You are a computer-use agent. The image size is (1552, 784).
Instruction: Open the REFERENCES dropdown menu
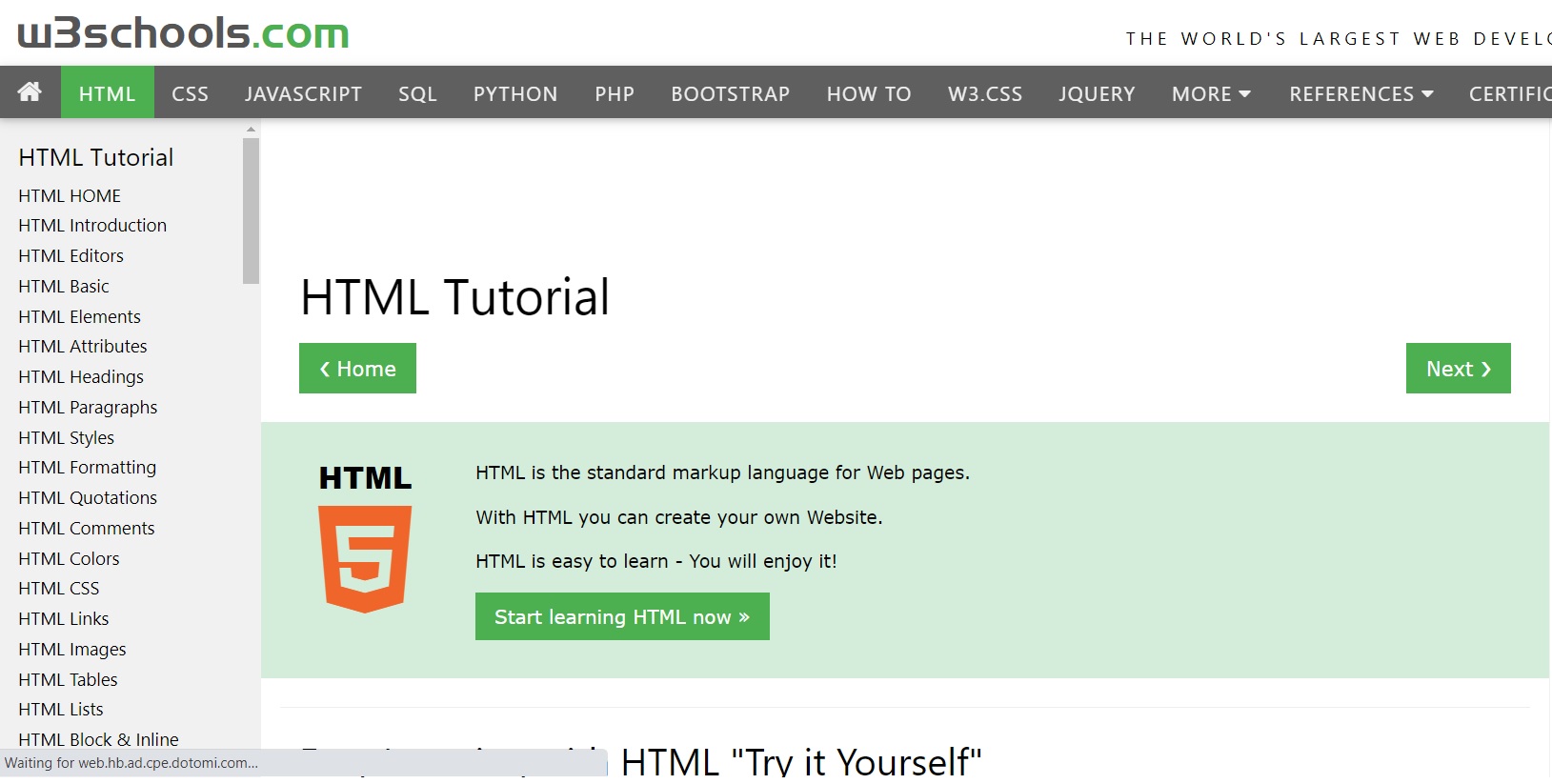click(x=1361, y=93)
